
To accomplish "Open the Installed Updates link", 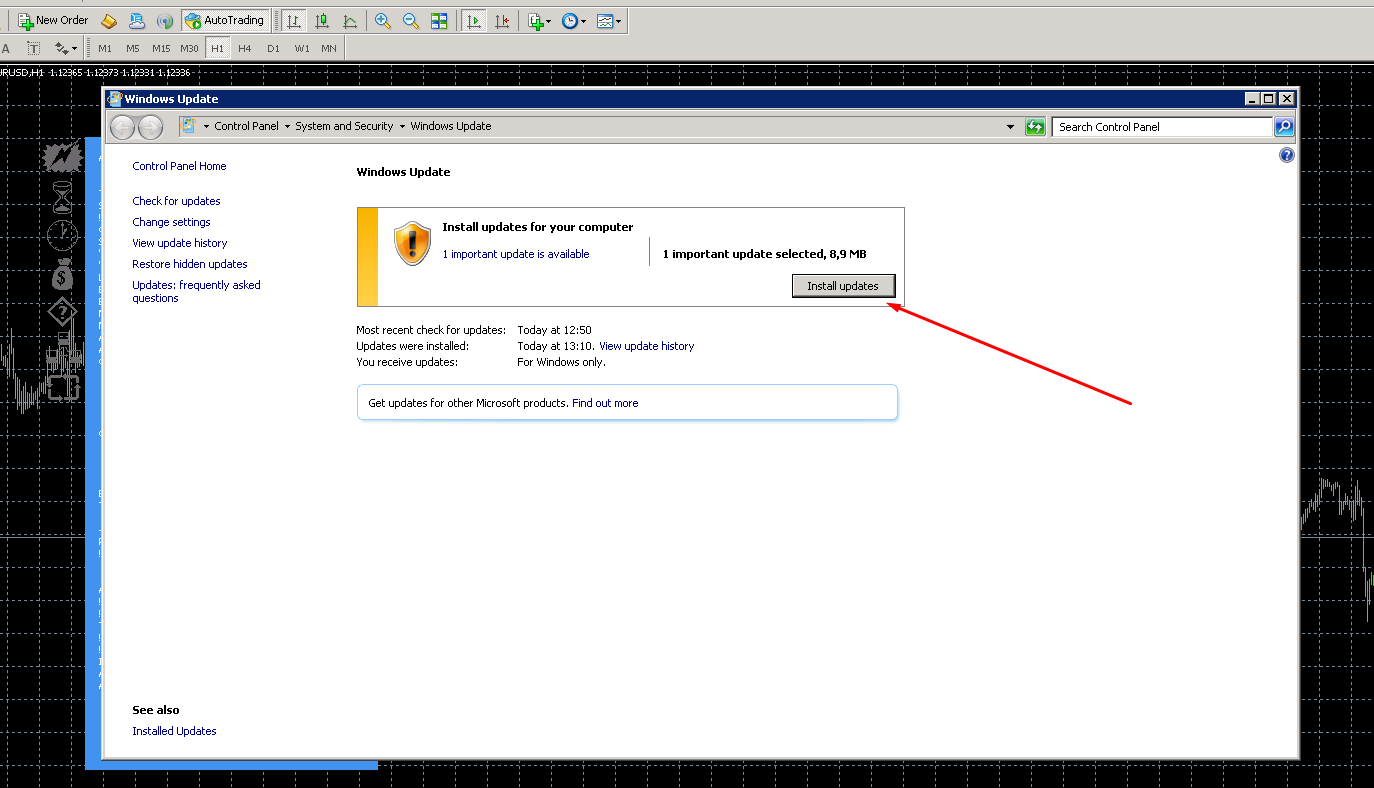I will (x=174, y=731).
